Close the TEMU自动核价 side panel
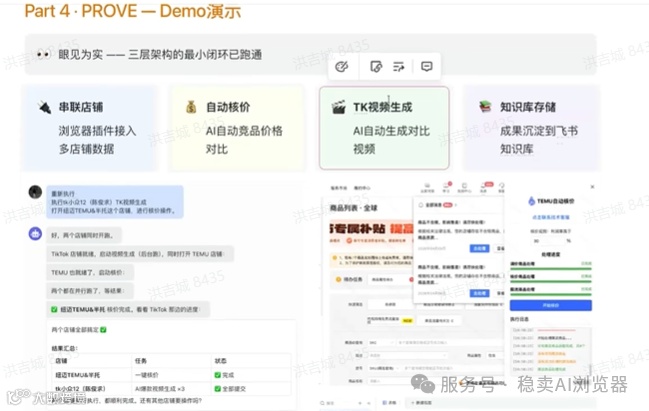Screen dimensions: 649x411 point(592,187)
